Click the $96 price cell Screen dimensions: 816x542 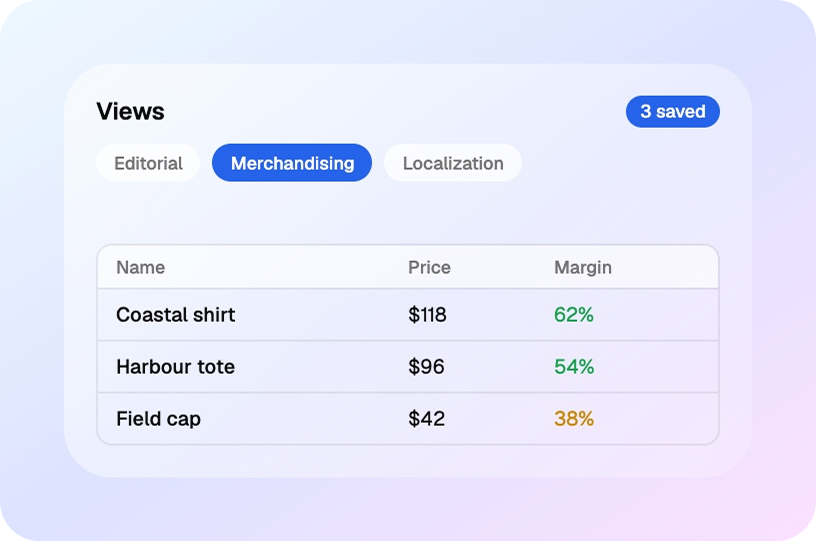(x=426, y=367)
